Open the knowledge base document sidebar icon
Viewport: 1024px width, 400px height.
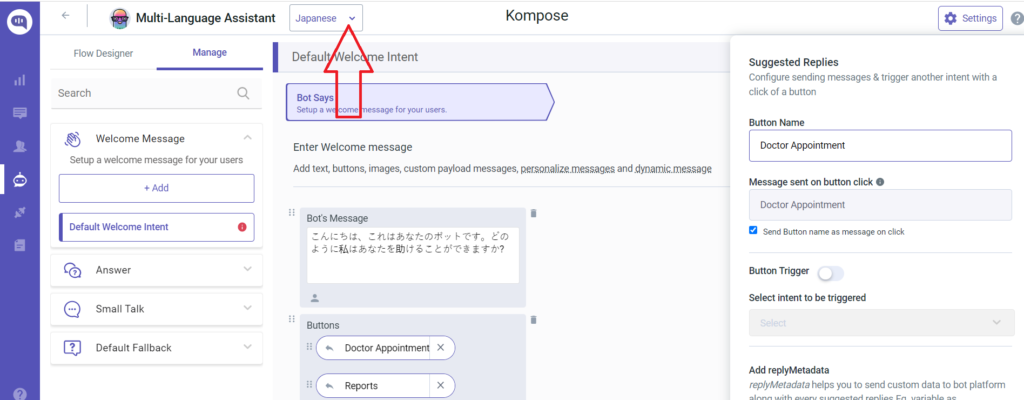tap(20, 245)
